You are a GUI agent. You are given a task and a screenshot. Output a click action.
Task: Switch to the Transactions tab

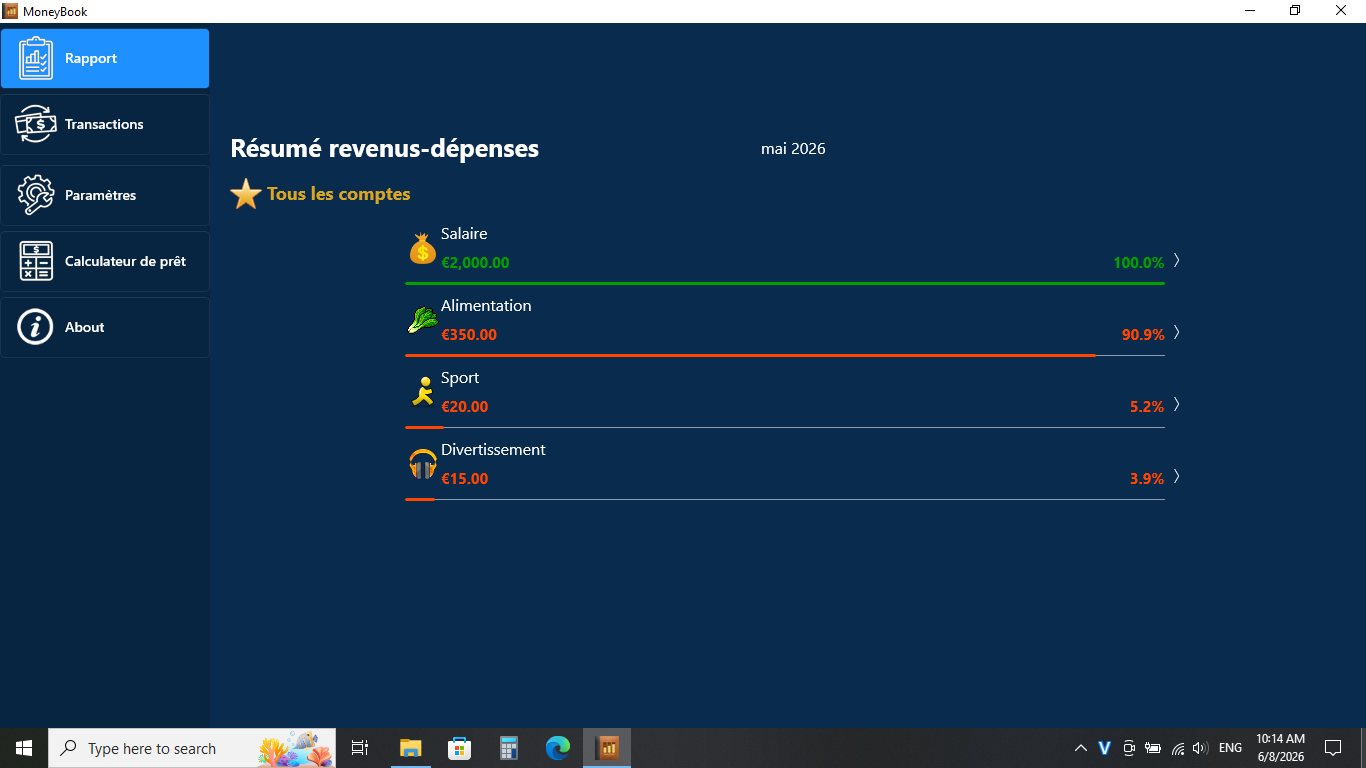(105, 124)
